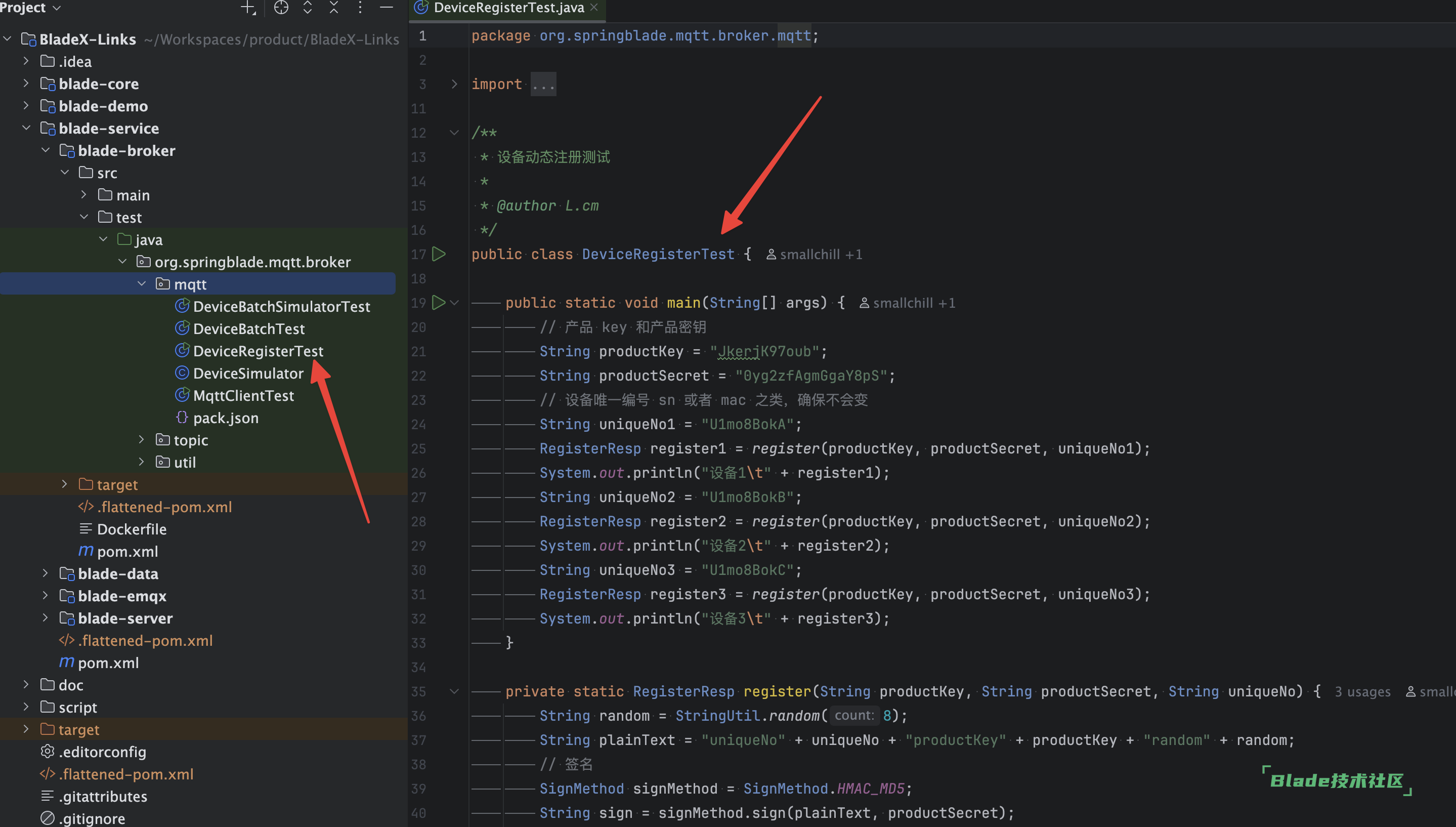The width and height of the screenshot is (1456, 827).
Task: Expand the folded import block
Action: point(454,84)
